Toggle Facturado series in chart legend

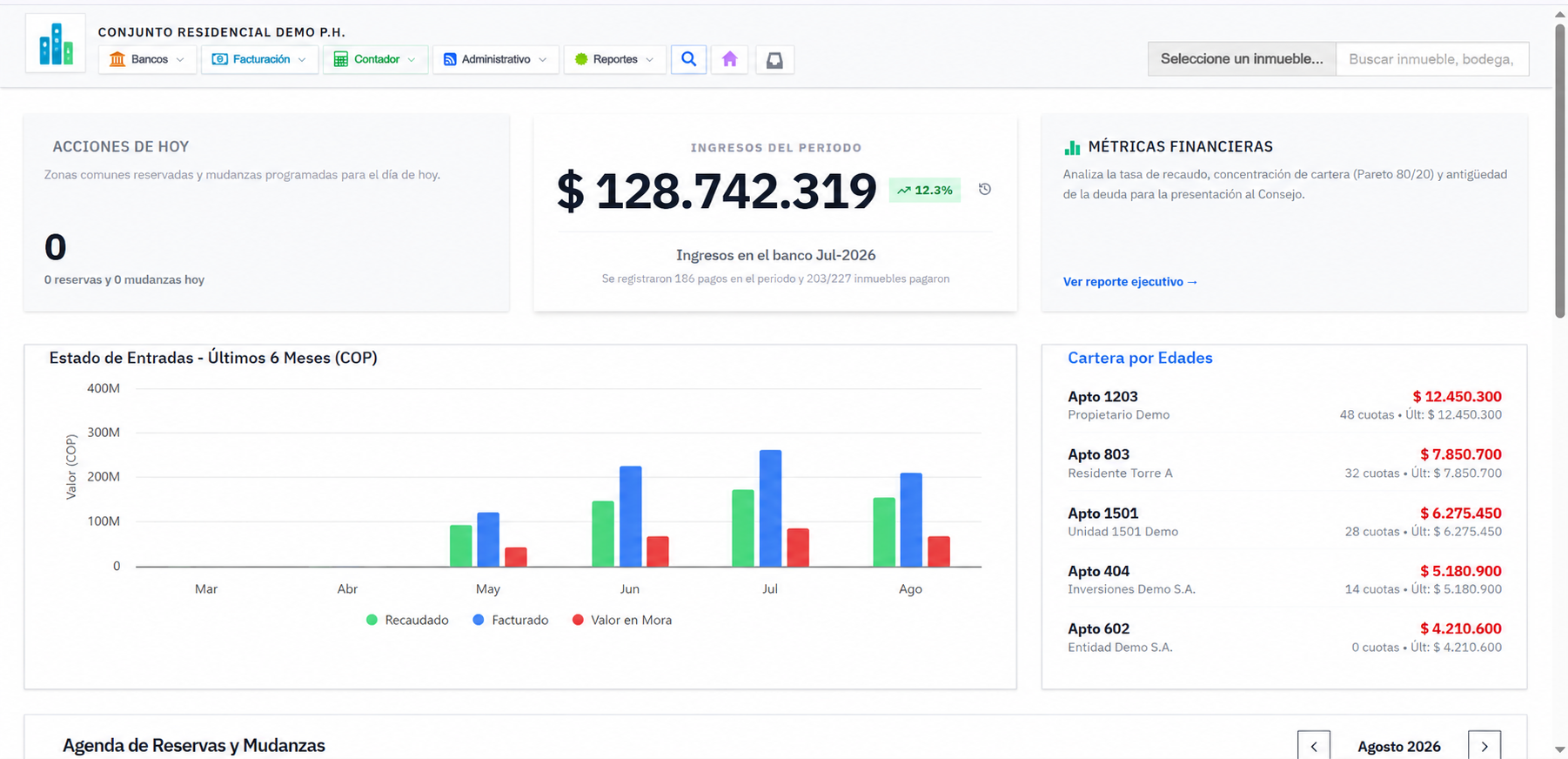[x=511, y=620]
